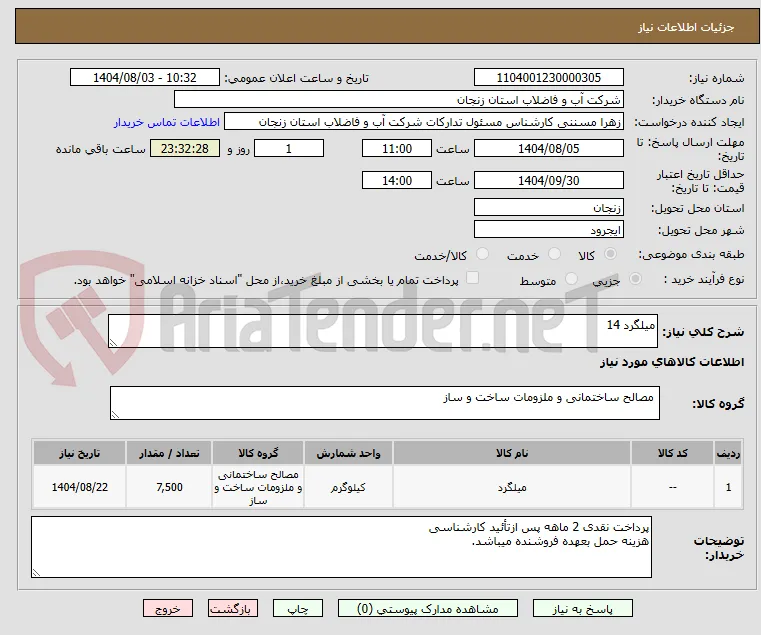Click the ساعت باقی مانده label
Screen dimensions: 761x635
pos(100,149)
